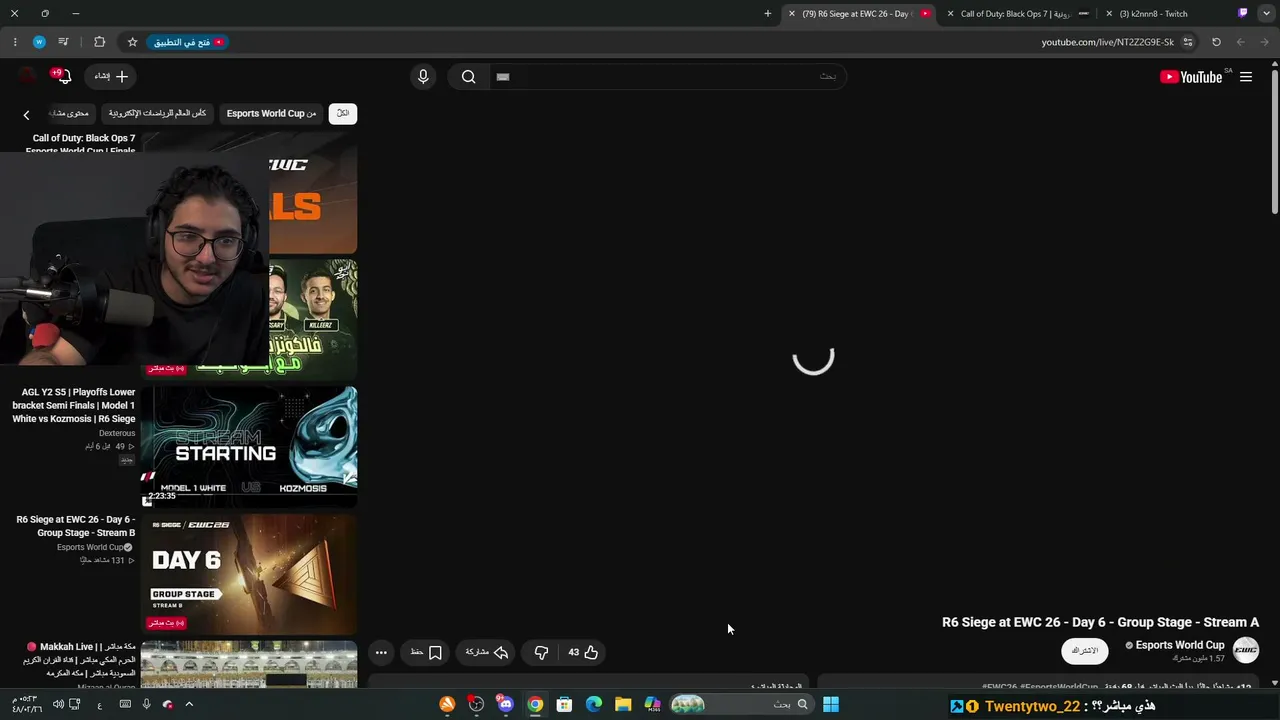Select the كأس العالم للرياضات الإلكترونية chip

pos(157,114)
